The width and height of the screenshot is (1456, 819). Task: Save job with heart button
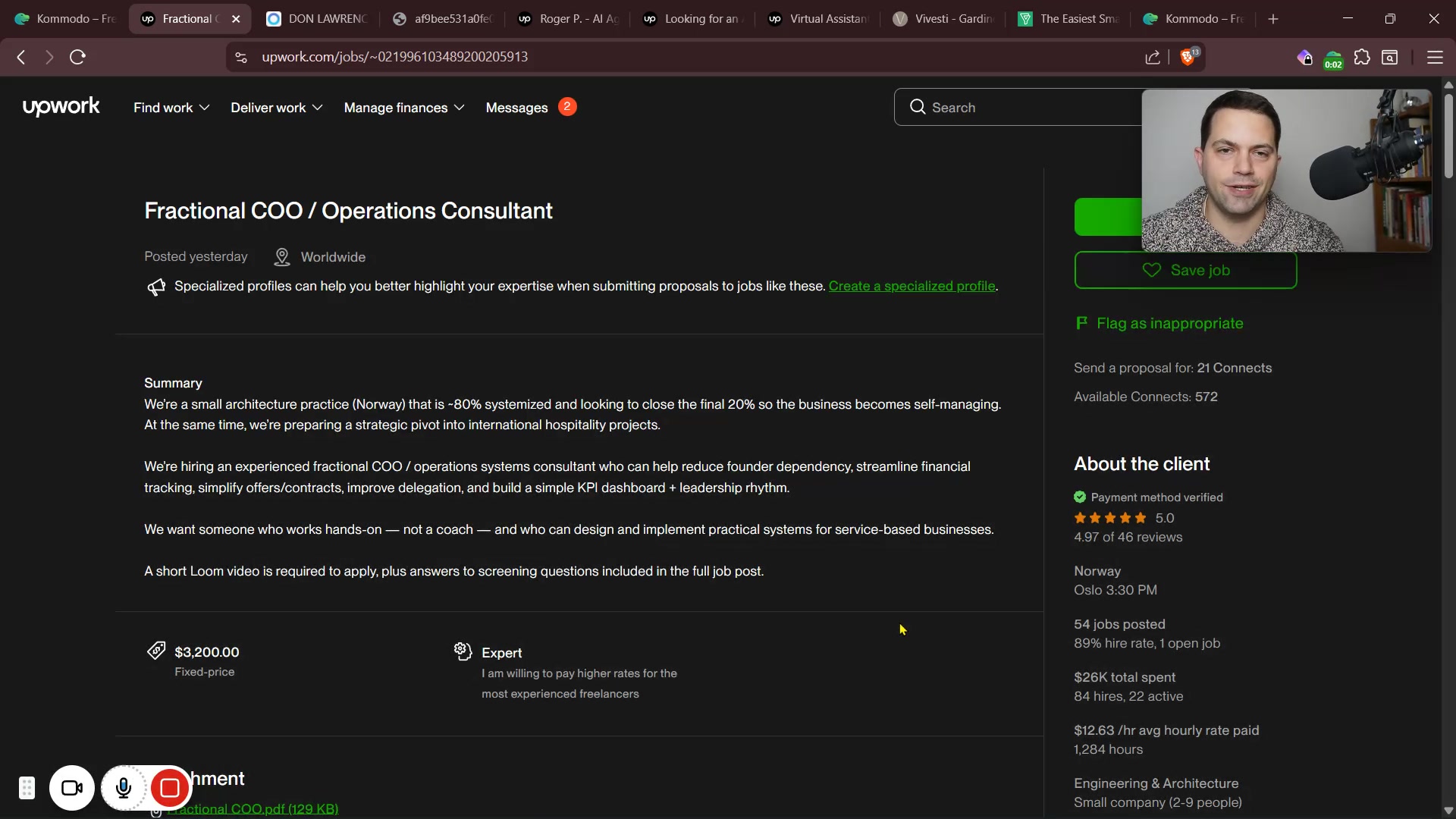click(1185, 271)
